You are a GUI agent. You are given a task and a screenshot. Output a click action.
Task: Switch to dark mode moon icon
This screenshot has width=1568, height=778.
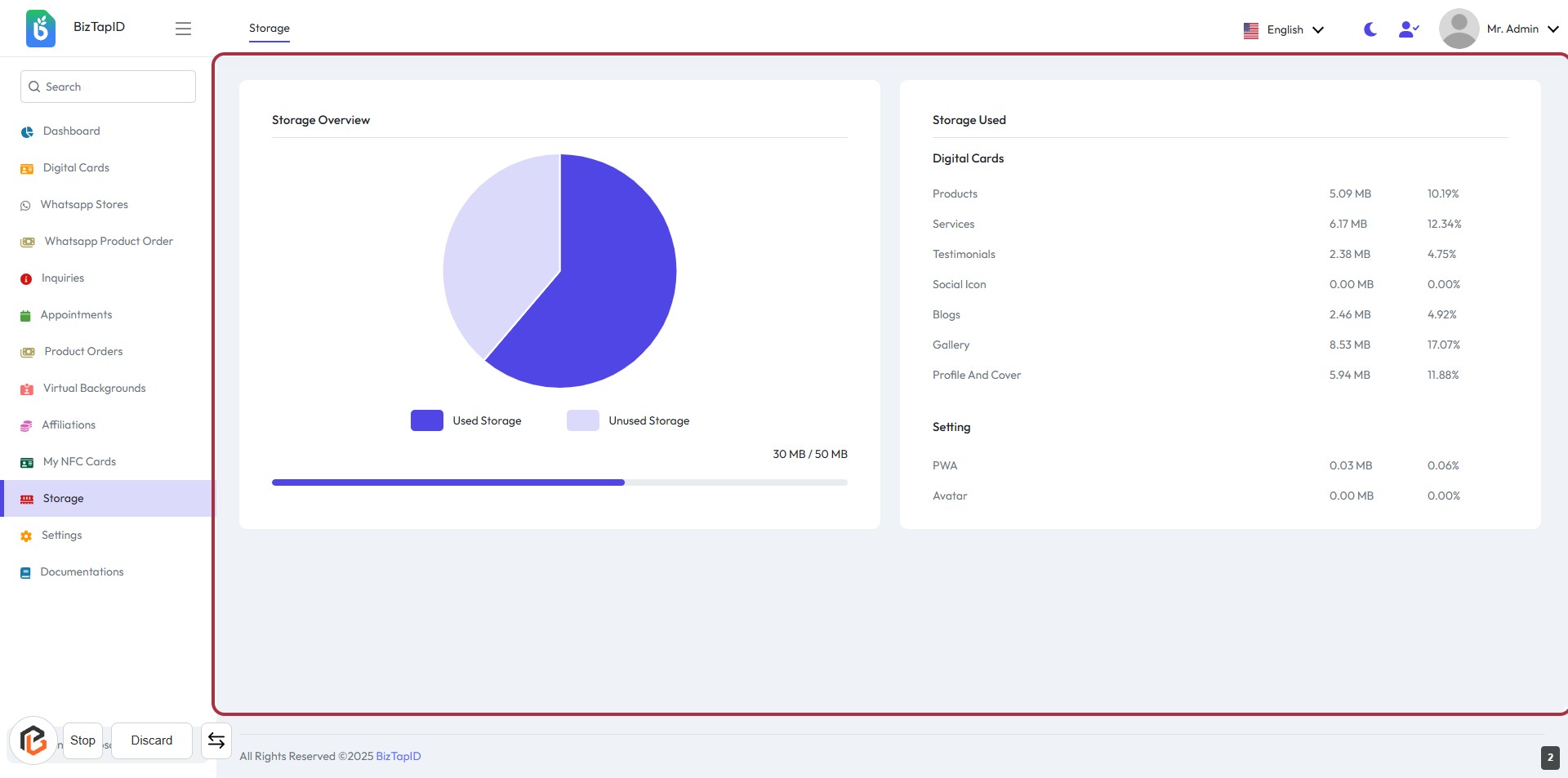point(1370,29)
